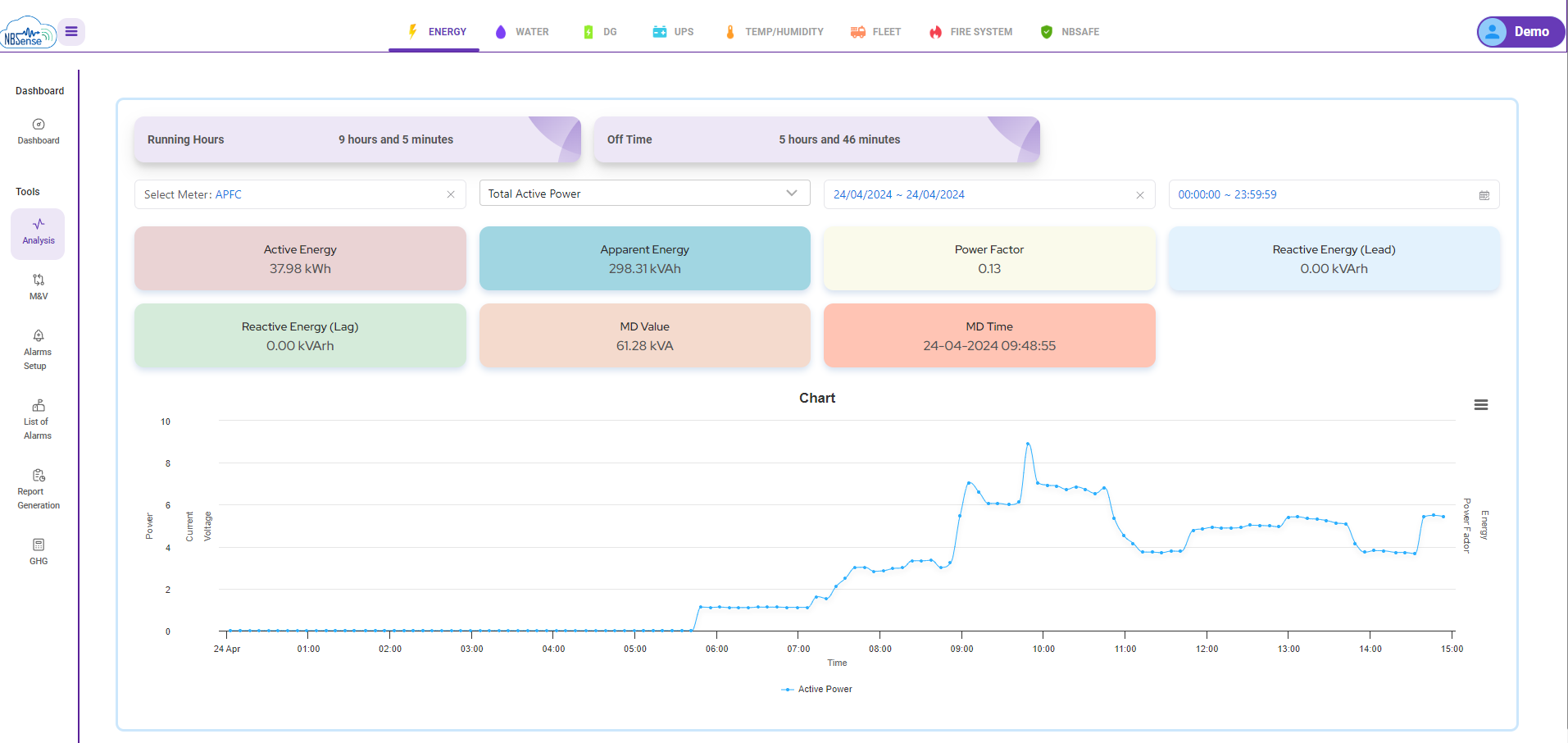Click the MD Time card

coord(989,335)
